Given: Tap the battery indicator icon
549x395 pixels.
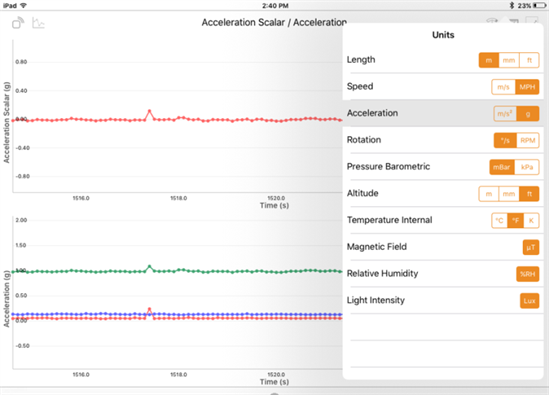Looking at the screenshot, I should [540, 5].
